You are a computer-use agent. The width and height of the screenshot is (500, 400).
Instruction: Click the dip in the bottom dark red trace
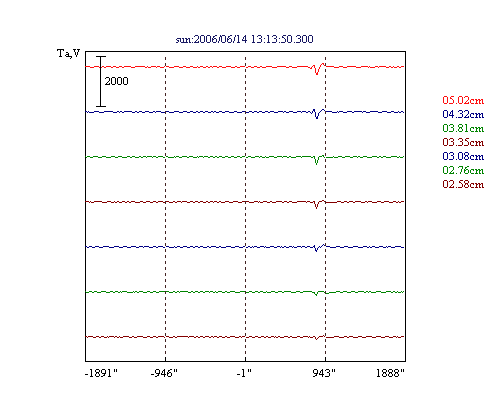(x=317, y=338)
